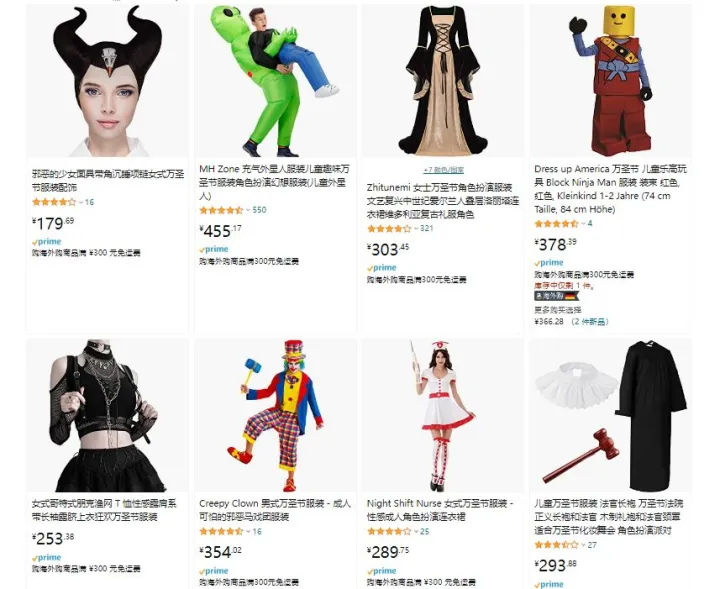Open the Creepy Clown product title link
720x589 pixels.
point(275,510)
